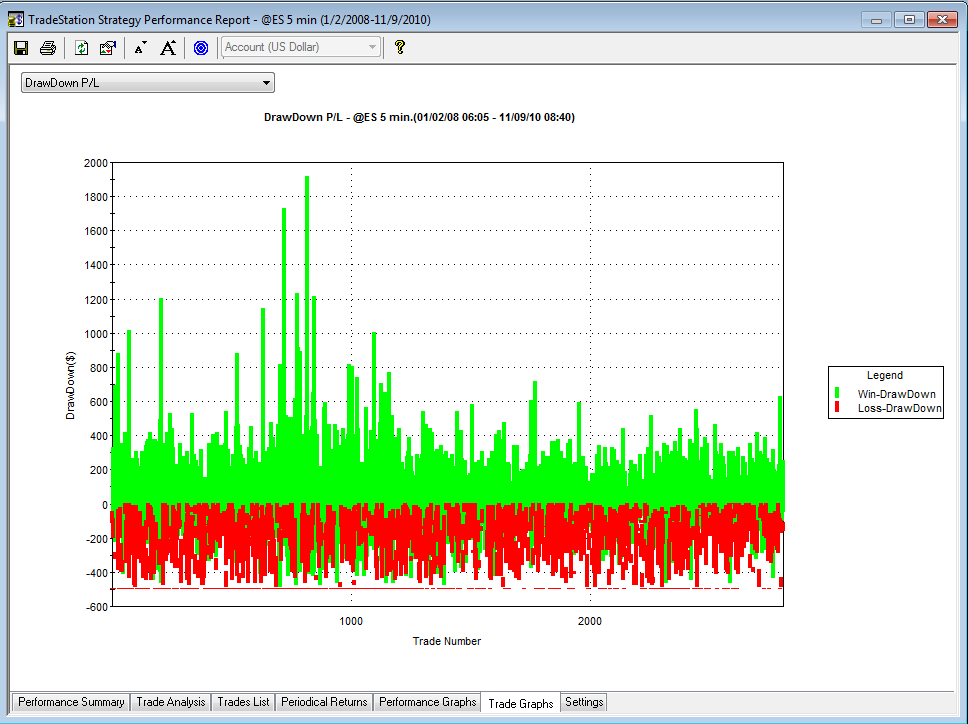Open the Trade Analysis tab

click(x=170, y=702)
